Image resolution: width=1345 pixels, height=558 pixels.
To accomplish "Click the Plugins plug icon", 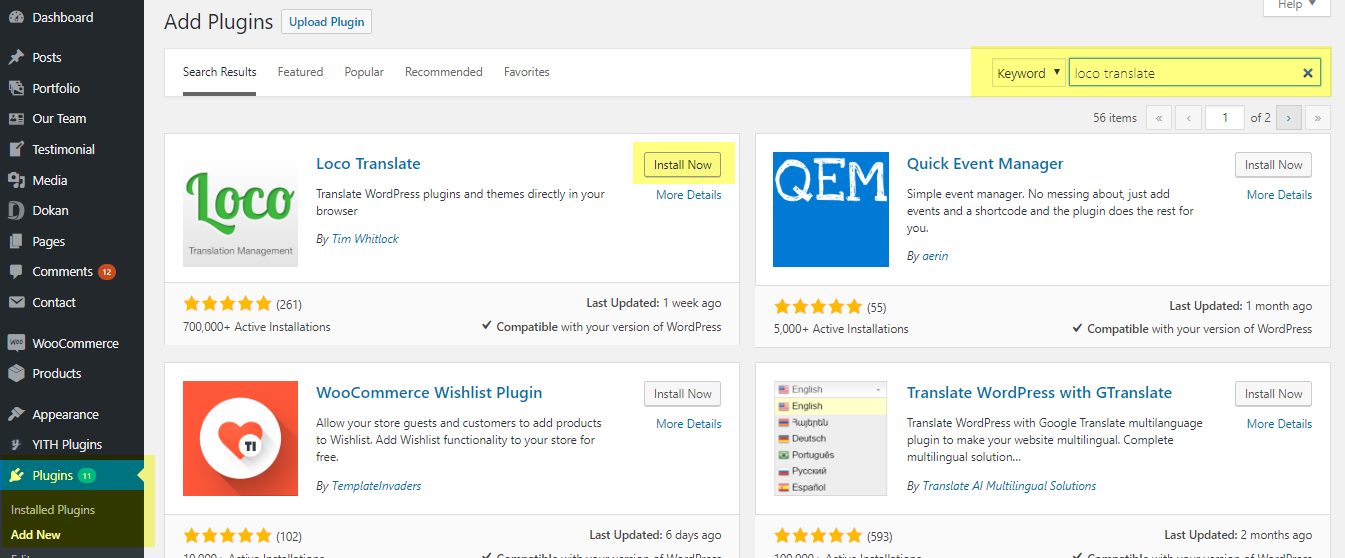I will tap(16, 475).
